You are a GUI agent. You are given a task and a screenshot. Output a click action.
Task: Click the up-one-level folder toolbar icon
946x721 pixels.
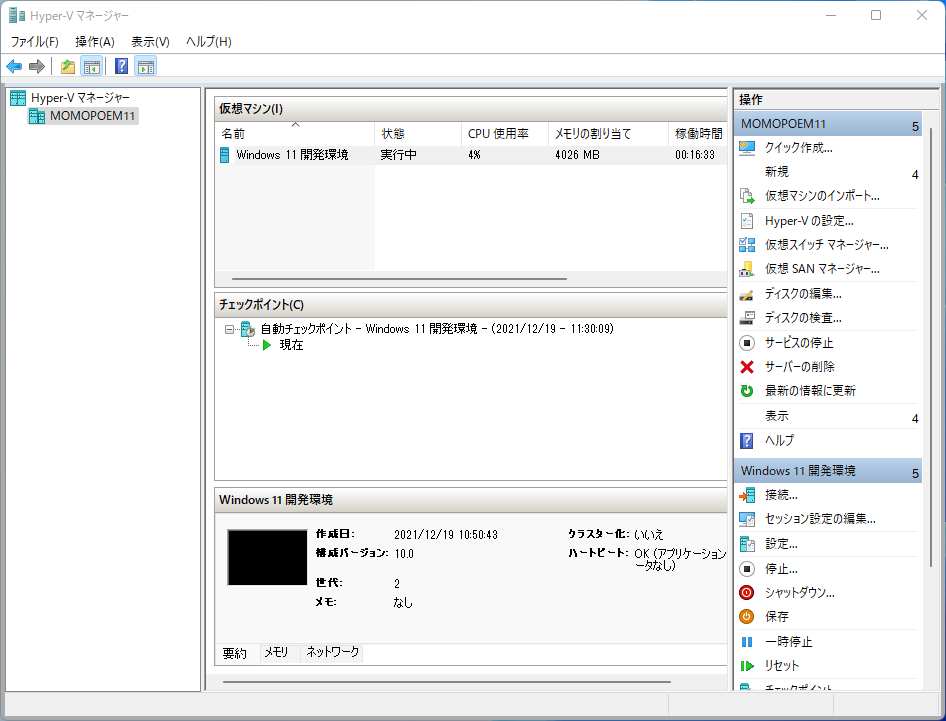[68, 66]
